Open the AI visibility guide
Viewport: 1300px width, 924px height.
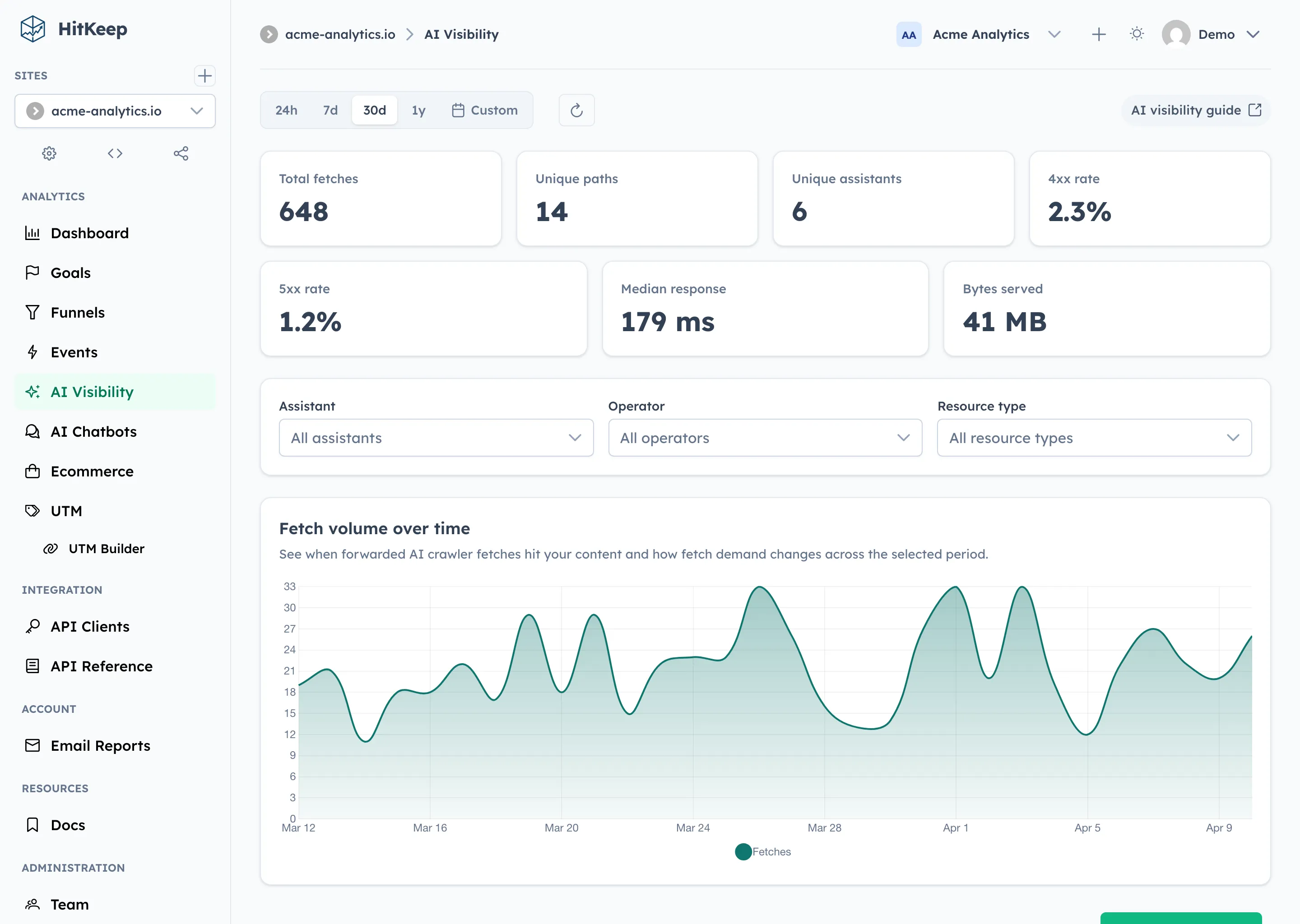click(1195, 110)
